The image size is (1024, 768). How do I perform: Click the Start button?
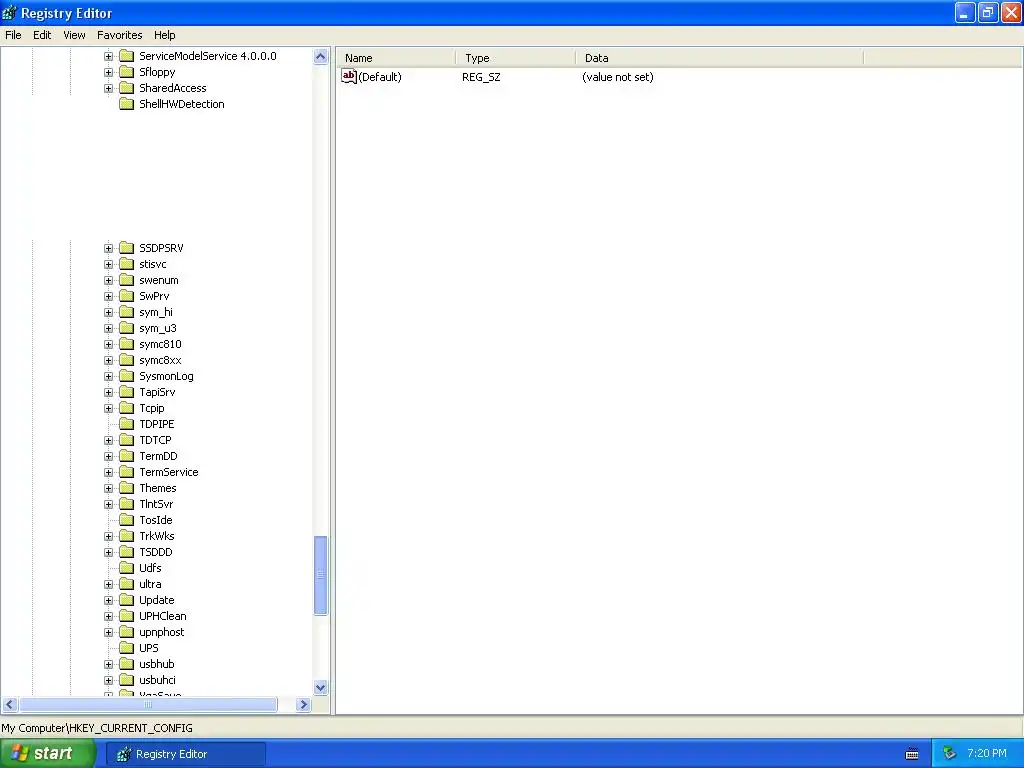48,754
